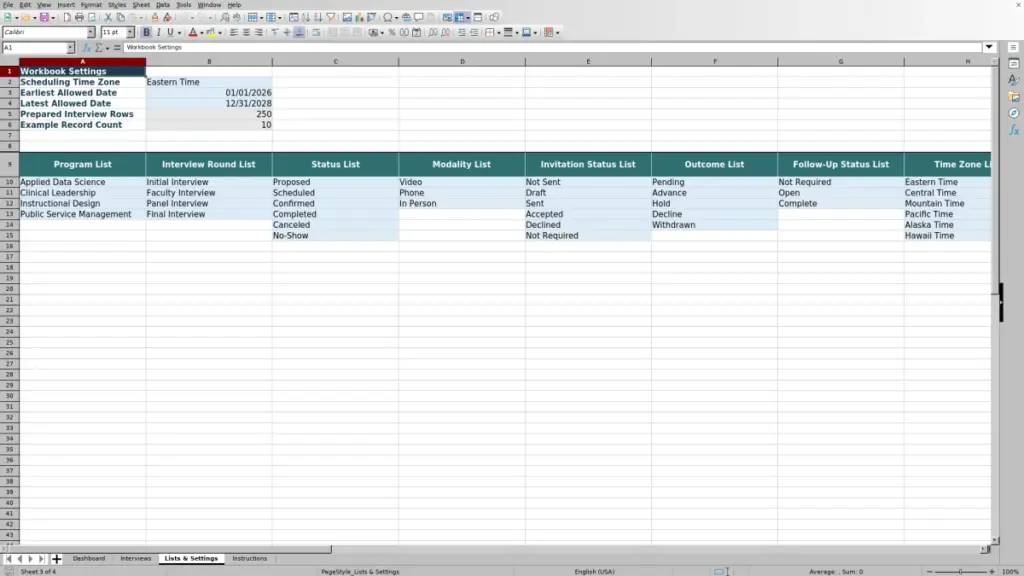This screenshot has height=576, width=1024.
Task: Click the Save document icon
Action: click(x=44, y=18)
